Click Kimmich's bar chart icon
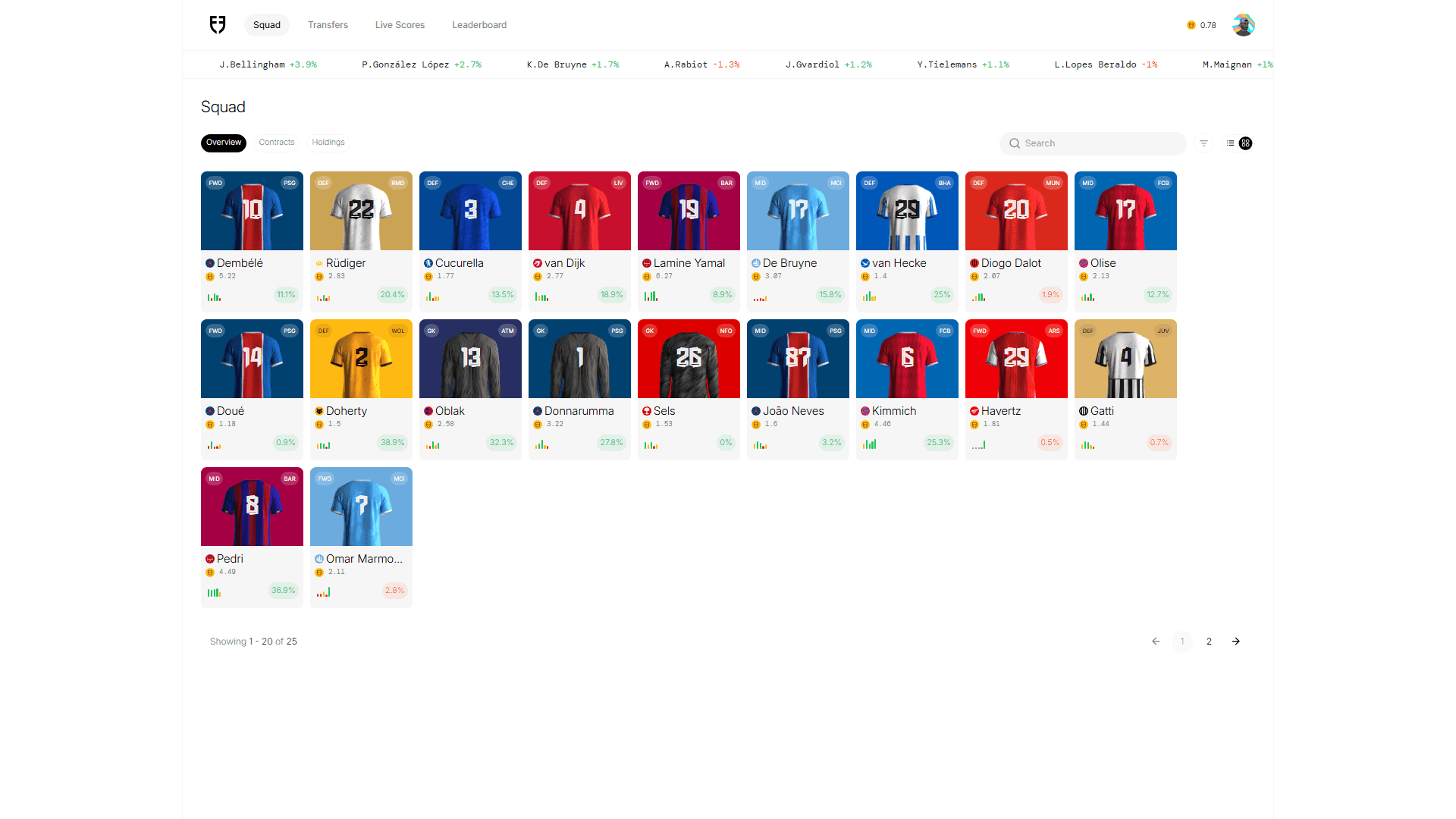This screenshot has height=819, width=1456. [x=869, y=444]
